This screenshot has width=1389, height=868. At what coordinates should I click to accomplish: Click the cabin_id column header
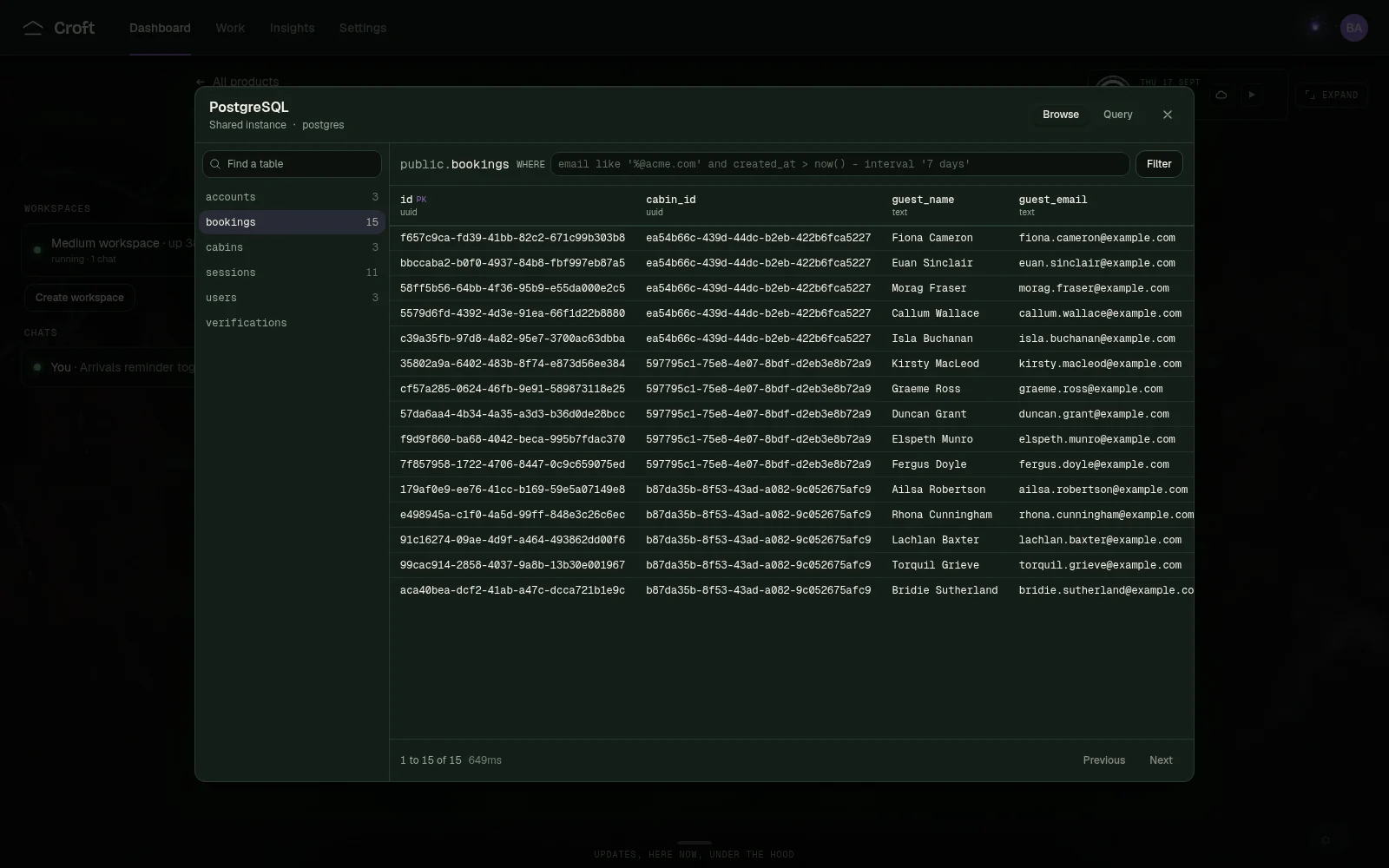758,206
